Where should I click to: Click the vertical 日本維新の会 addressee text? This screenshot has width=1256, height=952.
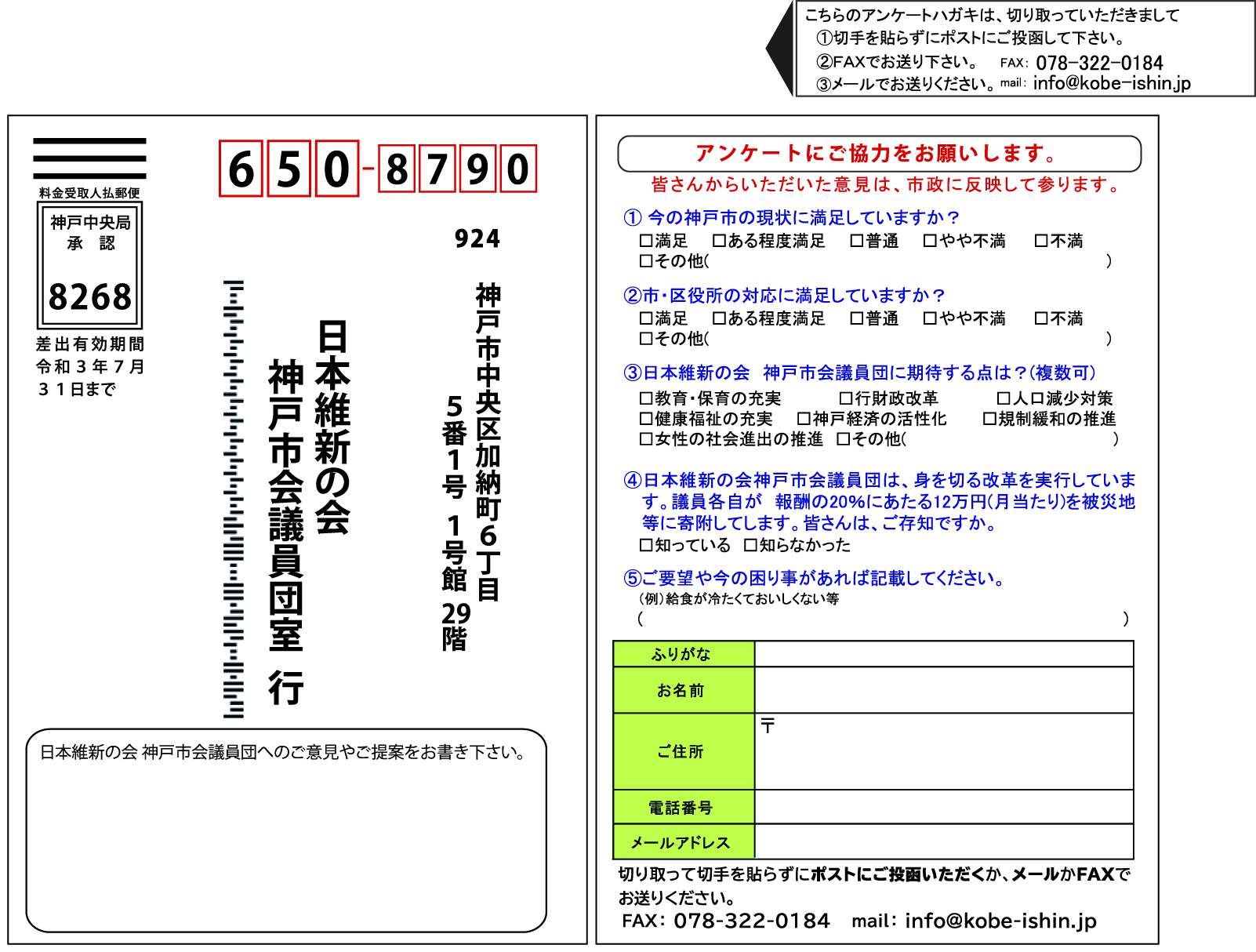[332, 427]
